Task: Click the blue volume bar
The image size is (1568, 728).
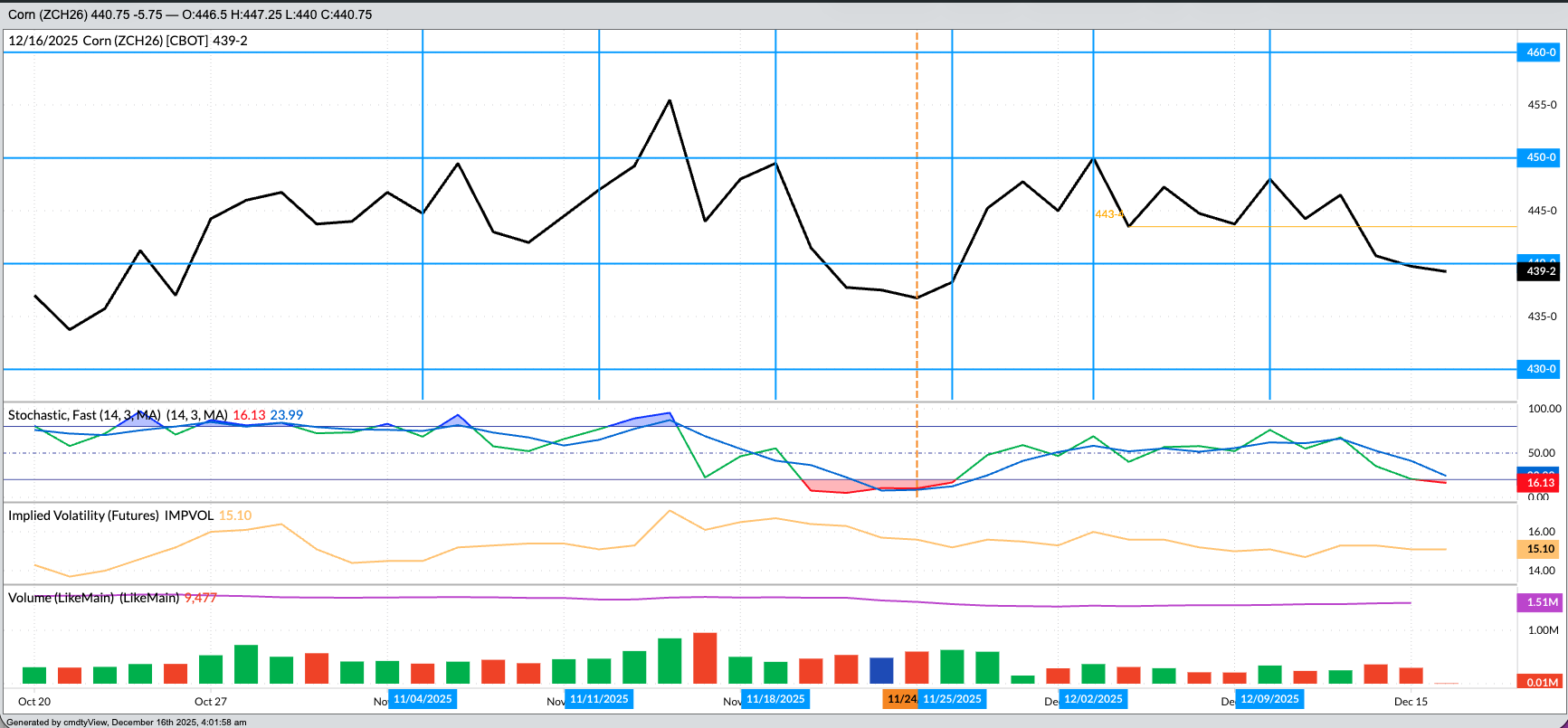Action: click(881, 670)
